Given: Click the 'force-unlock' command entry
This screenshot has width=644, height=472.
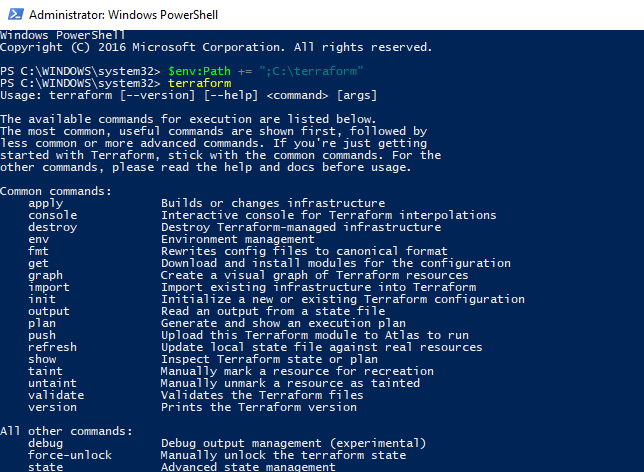Looking at the screenshot, I should (x=70, y=455).
